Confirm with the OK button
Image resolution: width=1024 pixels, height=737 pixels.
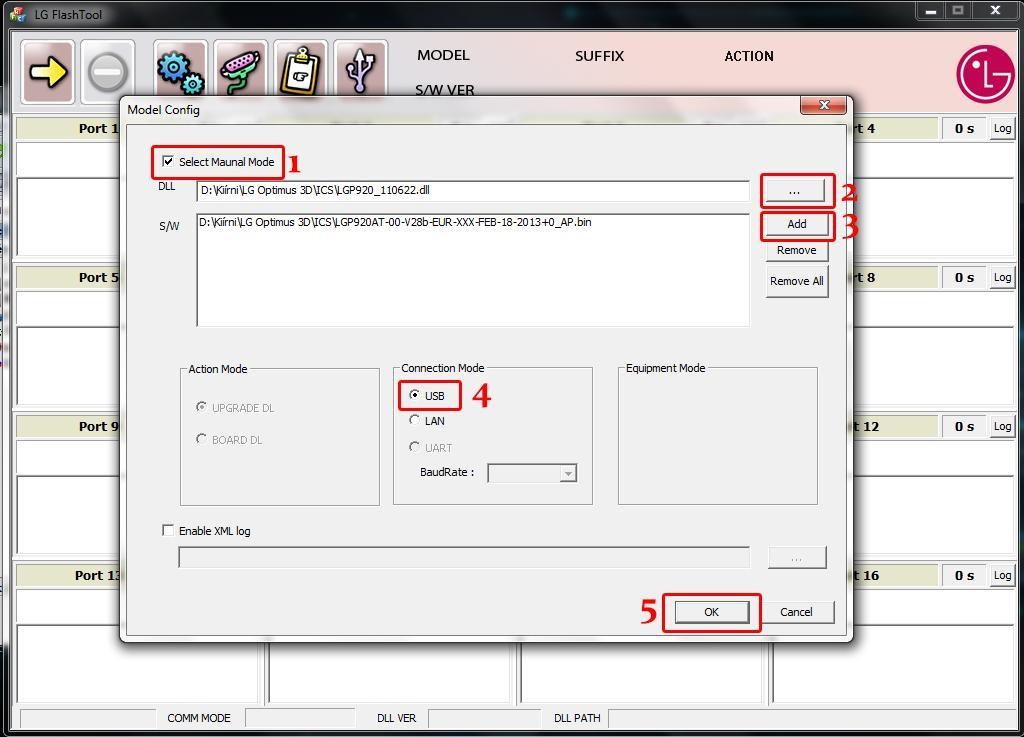[712, 612]
